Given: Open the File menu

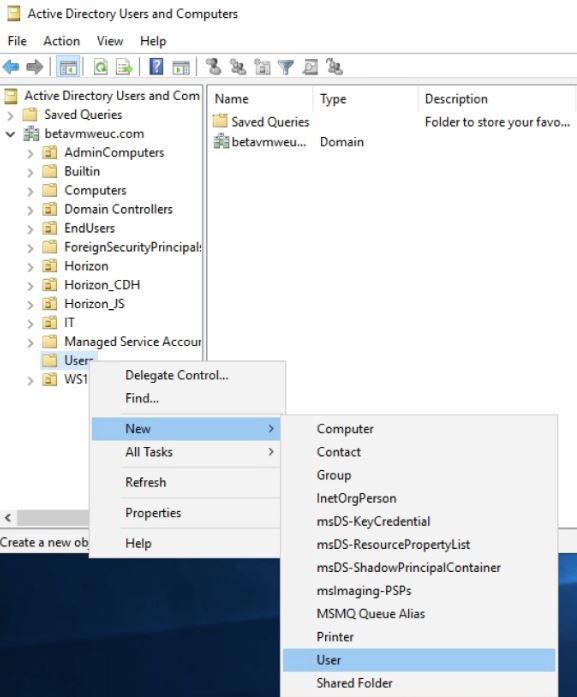Looking at the screenshot, I should point(17,41).
